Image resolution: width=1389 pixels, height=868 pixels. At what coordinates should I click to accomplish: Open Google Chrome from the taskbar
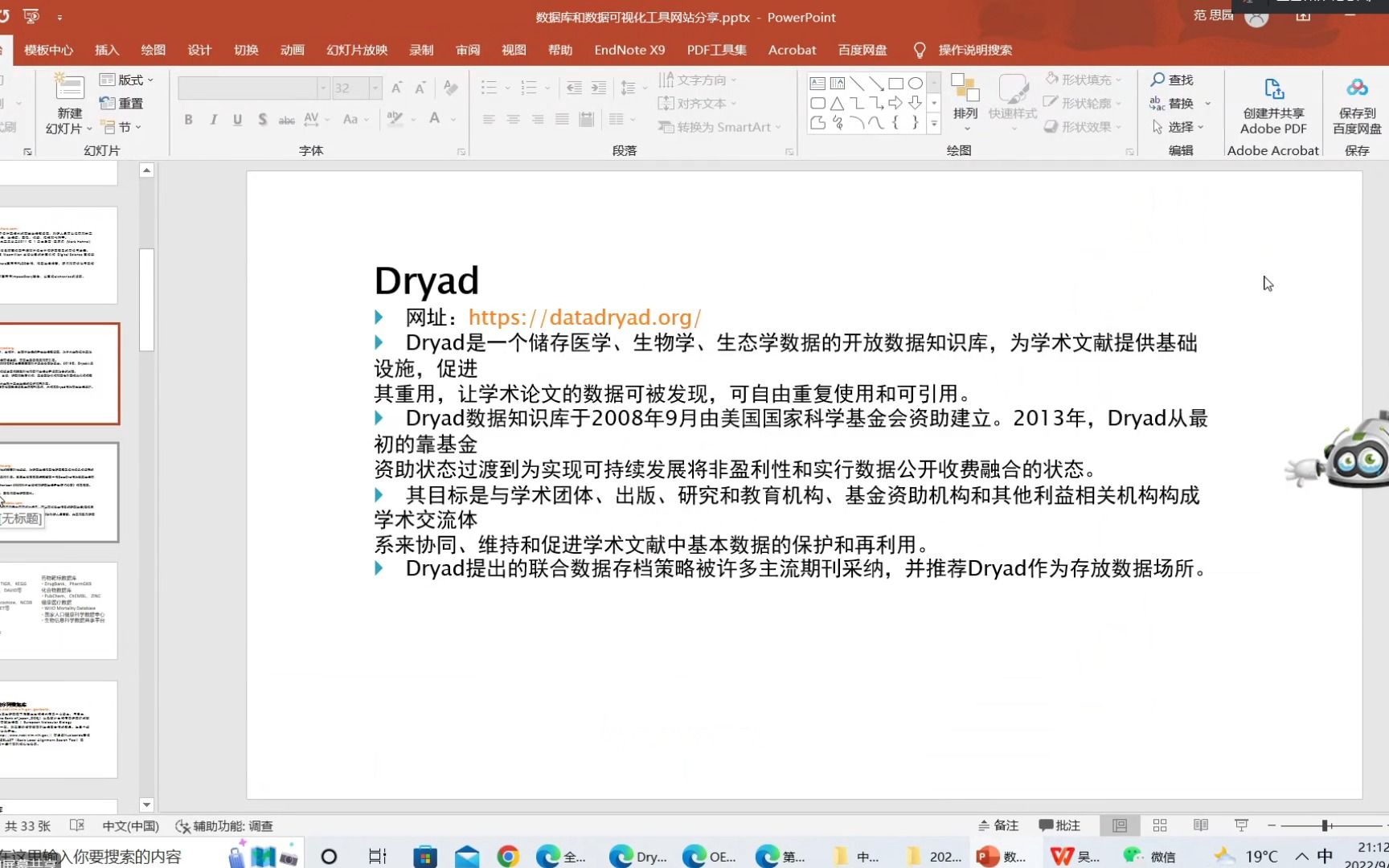(x=508, y=857)
